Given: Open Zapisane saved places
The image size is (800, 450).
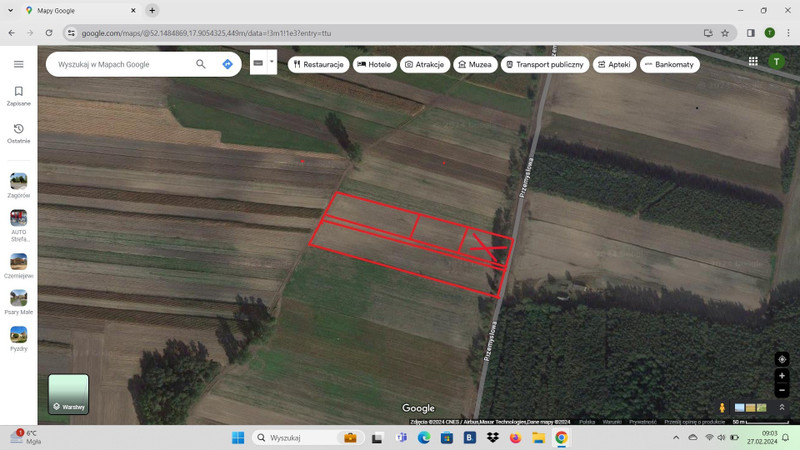Looking at the screenshot, I should (18, 96).
